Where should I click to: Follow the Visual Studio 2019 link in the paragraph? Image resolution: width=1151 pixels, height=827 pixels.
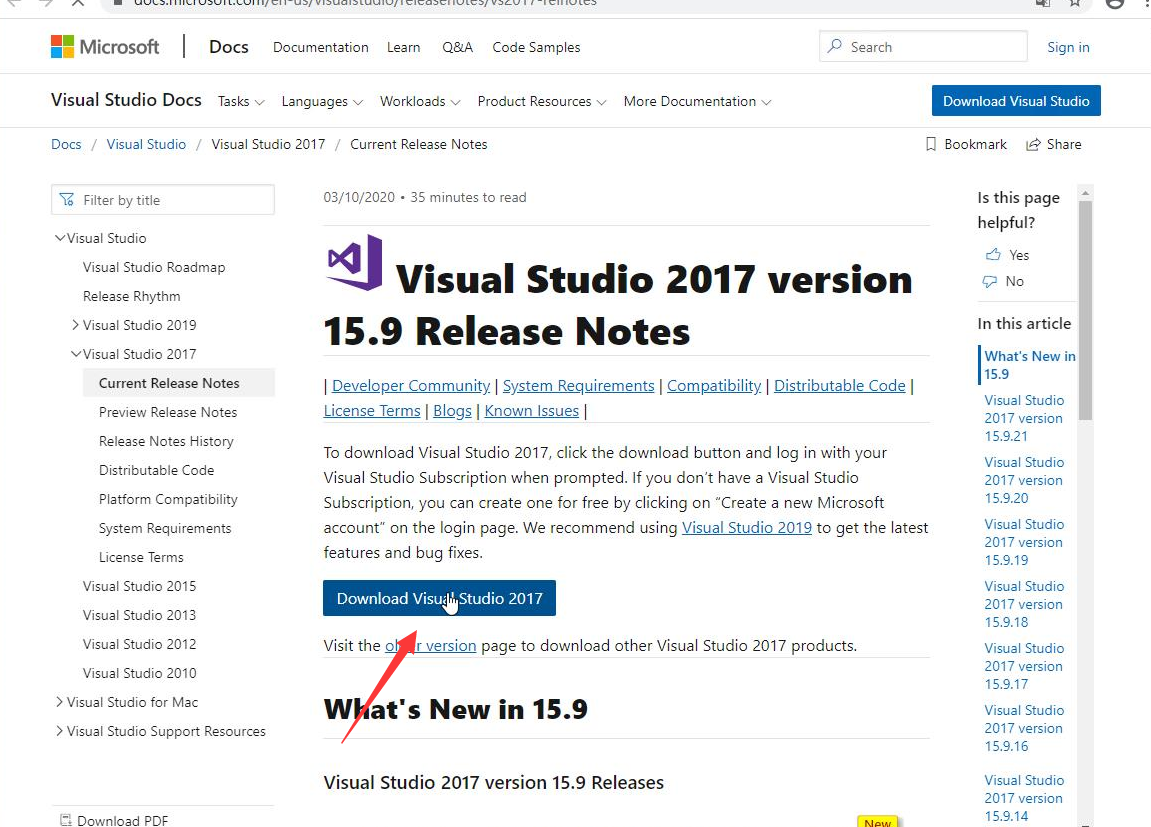tap(747, 528)
